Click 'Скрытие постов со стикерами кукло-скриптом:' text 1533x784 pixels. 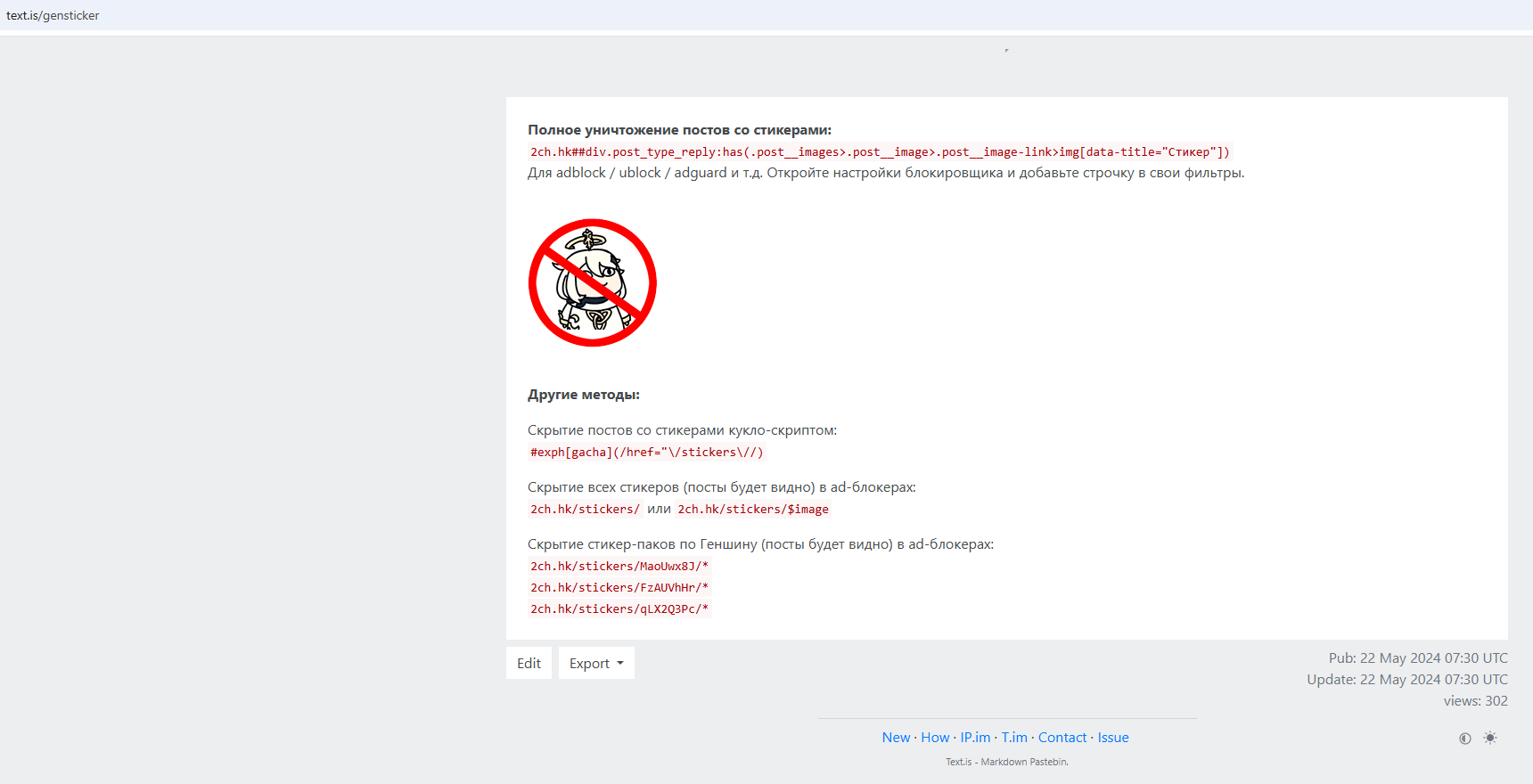pos(682,430)
